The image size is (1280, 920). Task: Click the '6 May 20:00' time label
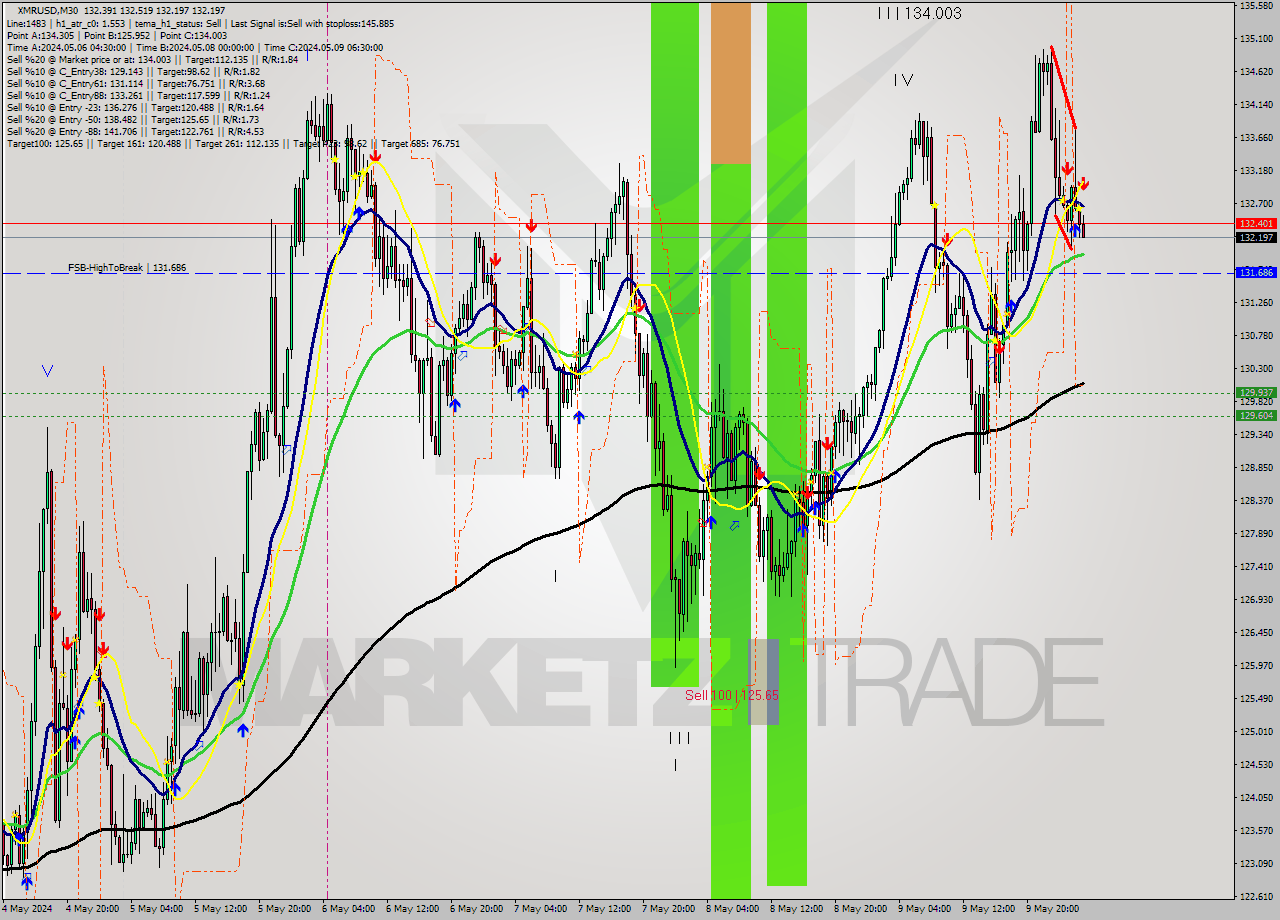coord(475,909)
